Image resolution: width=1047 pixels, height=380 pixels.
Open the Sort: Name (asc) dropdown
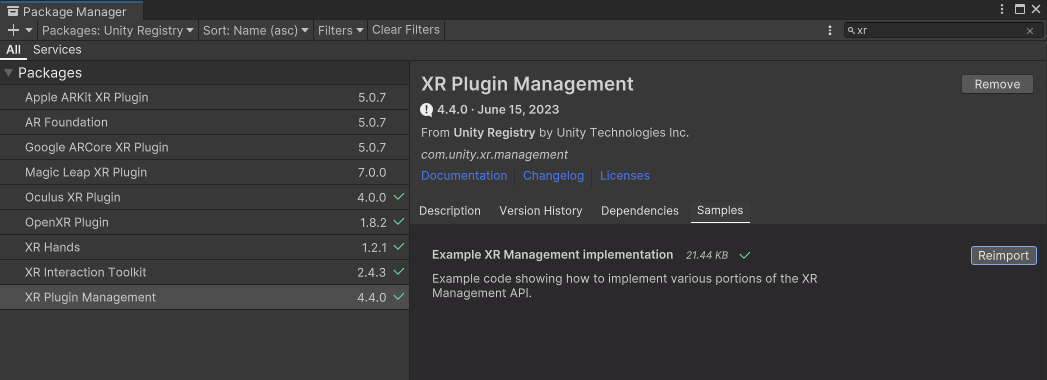pyautogui.click(x=256, y=30)
